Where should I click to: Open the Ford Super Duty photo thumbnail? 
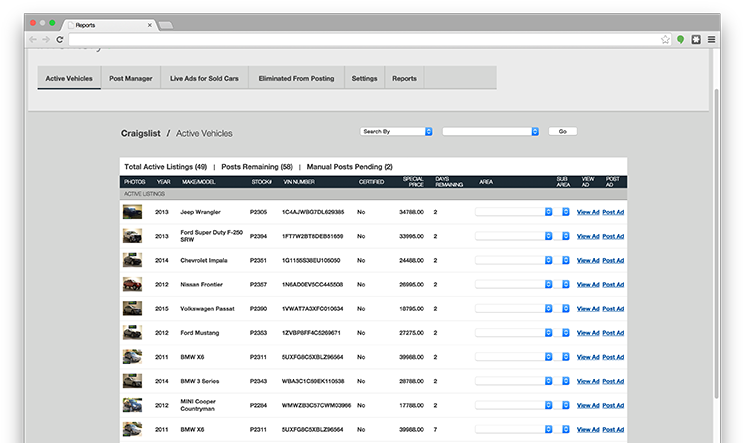coord(132,236)
